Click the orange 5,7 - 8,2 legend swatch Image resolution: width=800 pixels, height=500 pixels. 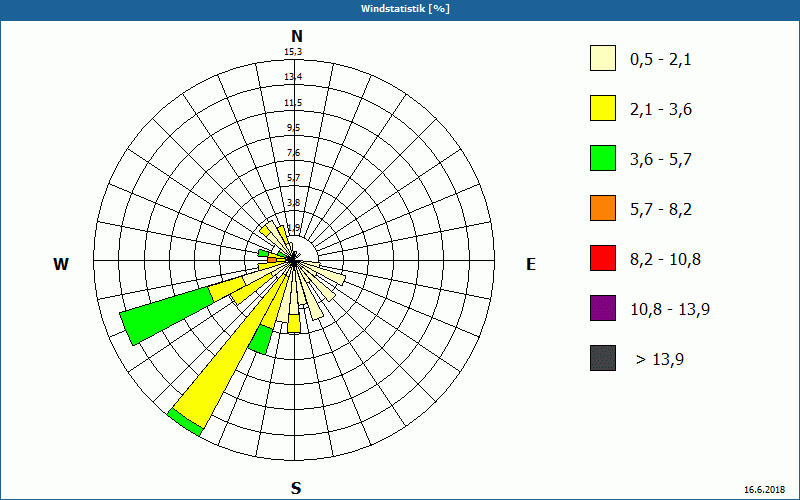(x=603, y=208)
